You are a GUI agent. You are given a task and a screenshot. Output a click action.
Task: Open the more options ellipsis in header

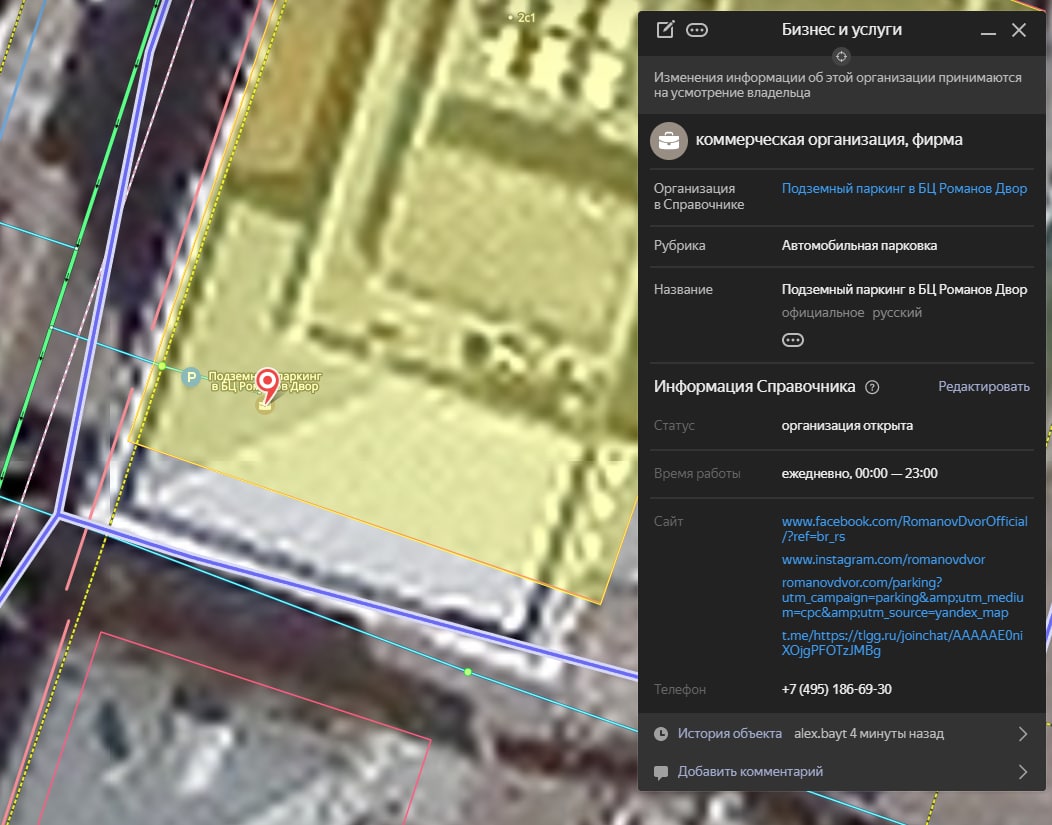[x=697, y=30]
